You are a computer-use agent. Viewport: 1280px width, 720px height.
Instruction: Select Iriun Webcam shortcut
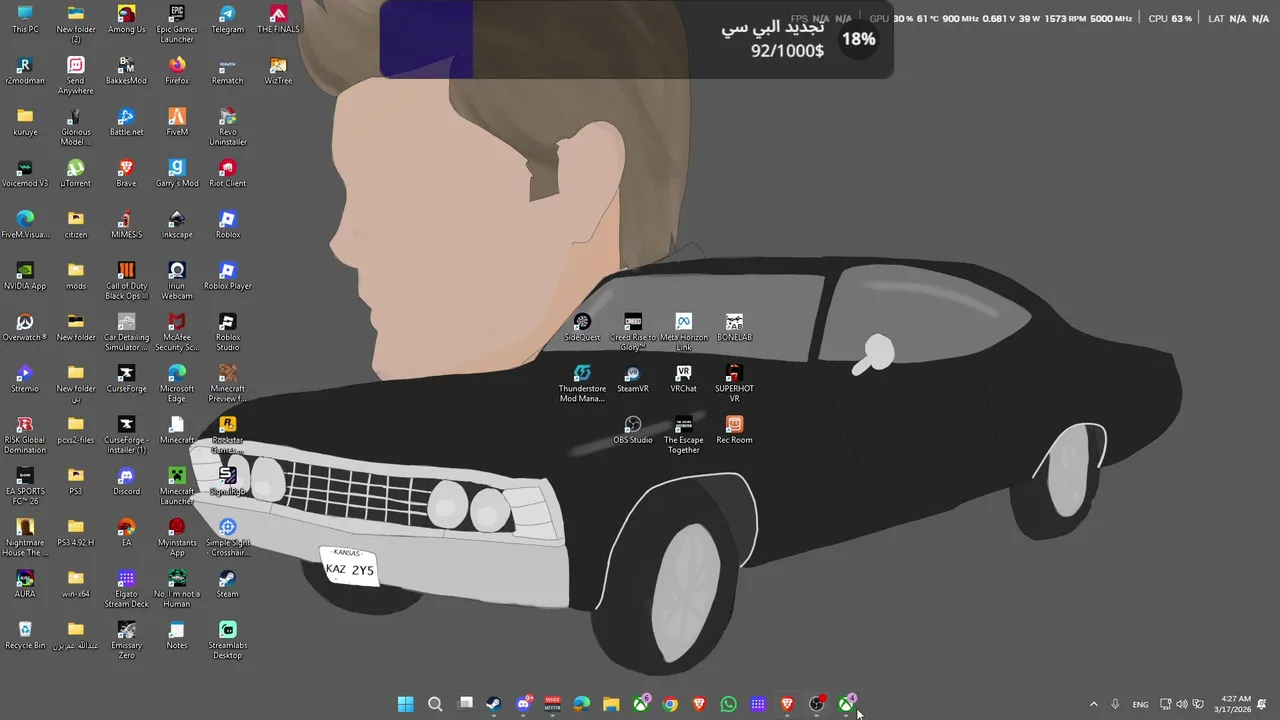pyautogui.click(x=177, y=280)
